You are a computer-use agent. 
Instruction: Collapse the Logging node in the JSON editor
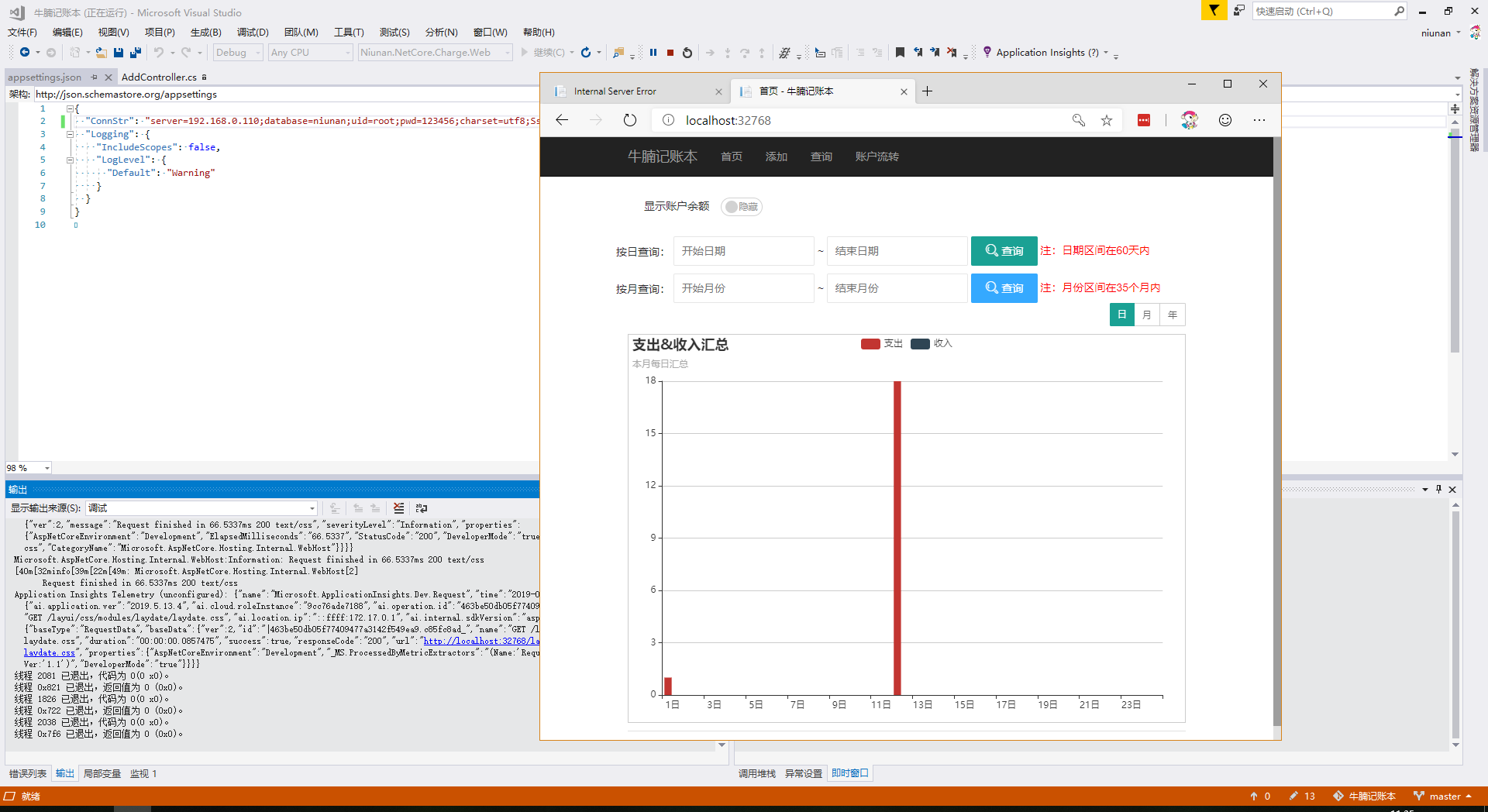click(70, 134)
